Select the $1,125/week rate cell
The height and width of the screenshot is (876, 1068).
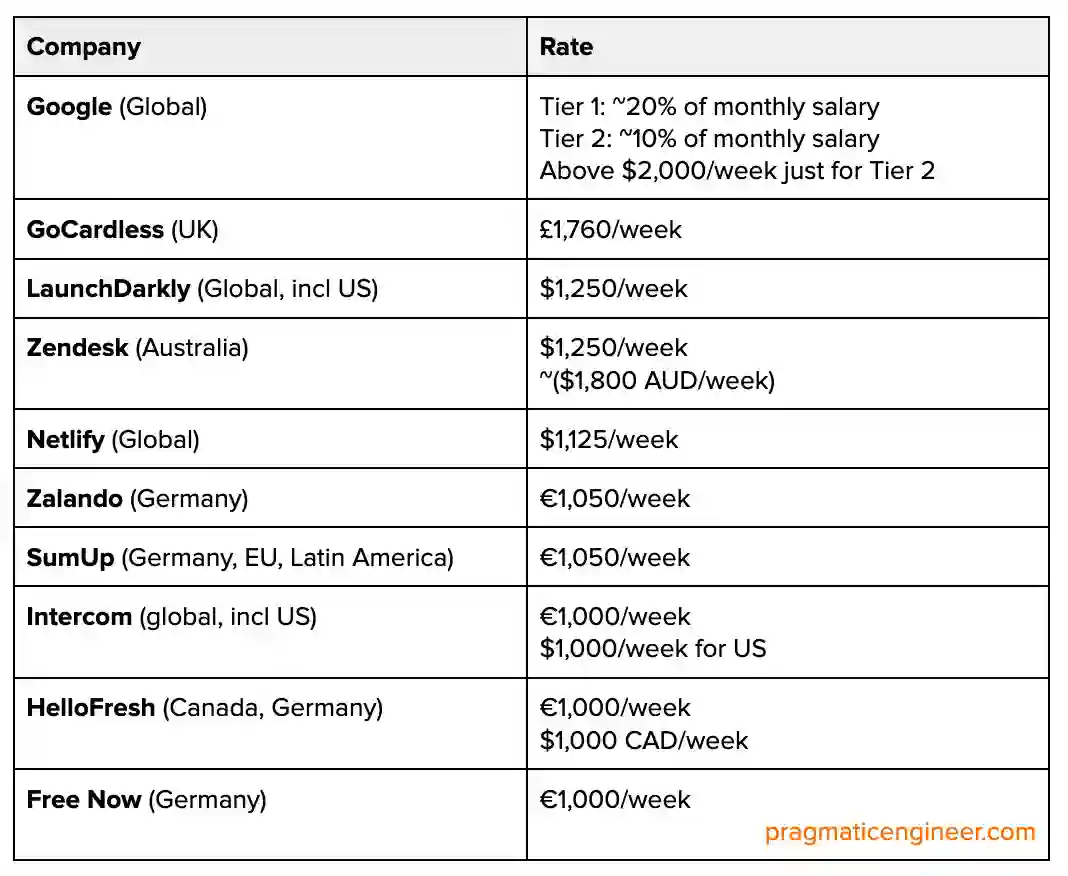tap(609, 439)
